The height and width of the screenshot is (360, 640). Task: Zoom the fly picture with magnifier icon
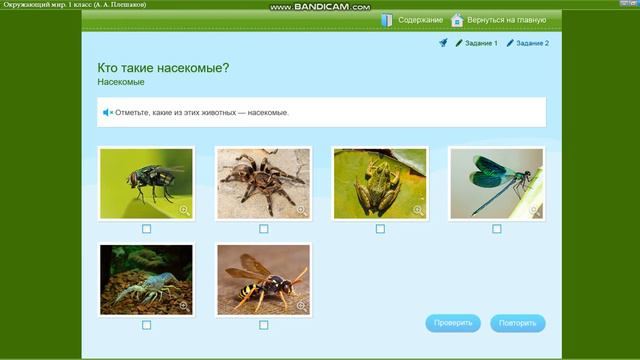(184, 210)
